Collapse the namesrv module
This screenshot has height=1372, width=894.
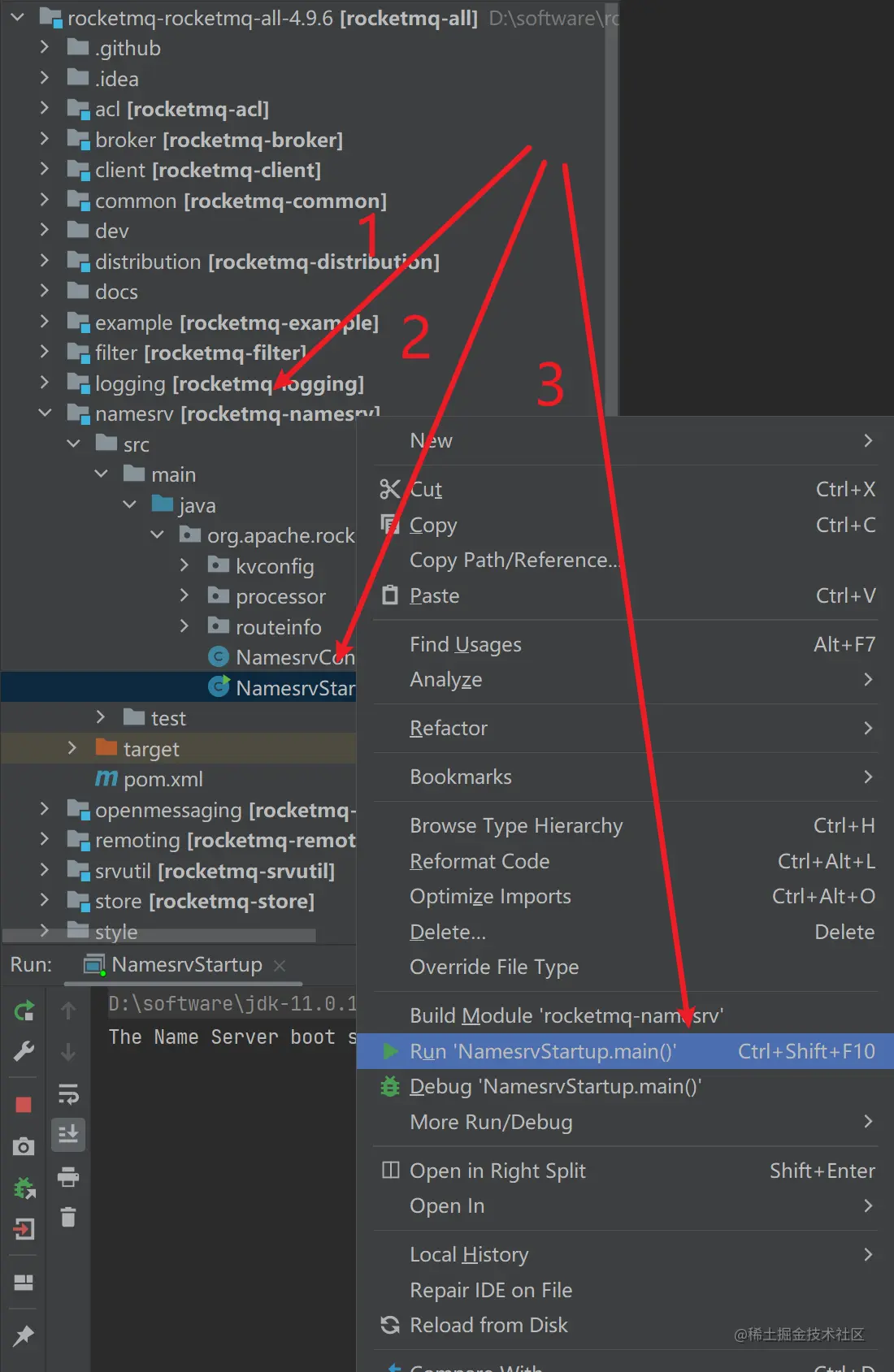(x=45, y=413)
